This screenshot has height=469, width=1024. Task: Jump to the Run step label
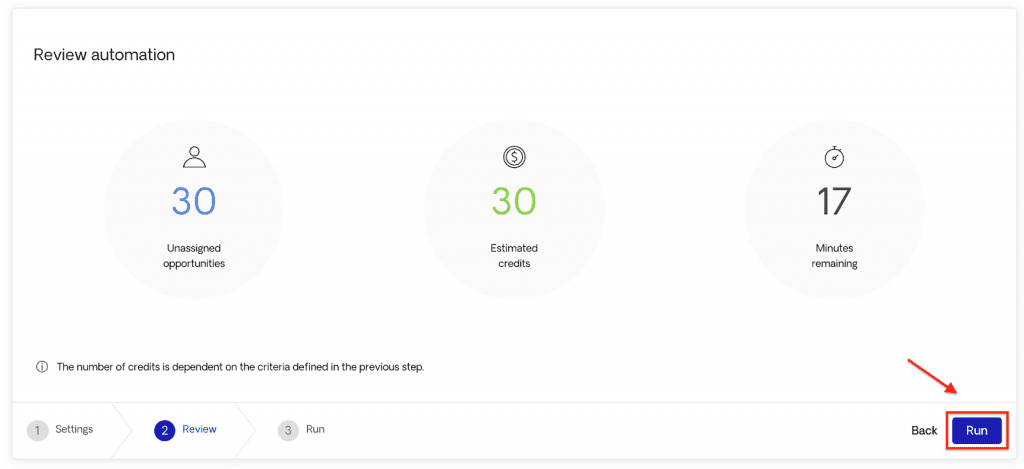tap(315, 429)
